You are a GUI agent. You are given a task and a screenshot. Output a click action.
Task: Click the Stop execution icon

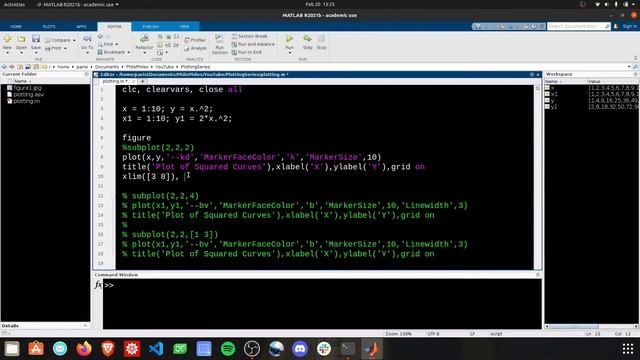pos(321,39)
